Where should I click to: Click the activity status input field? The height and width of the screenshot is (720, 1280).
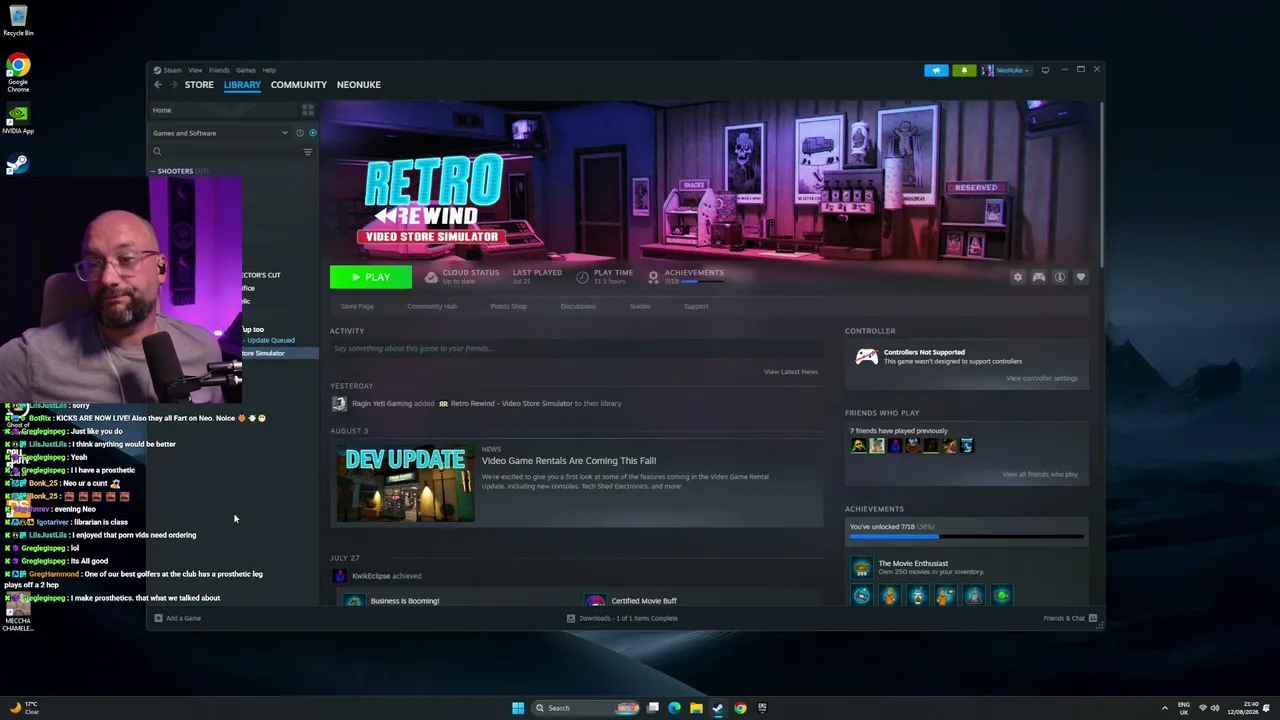pyautogui.click(x=577, y=349)
